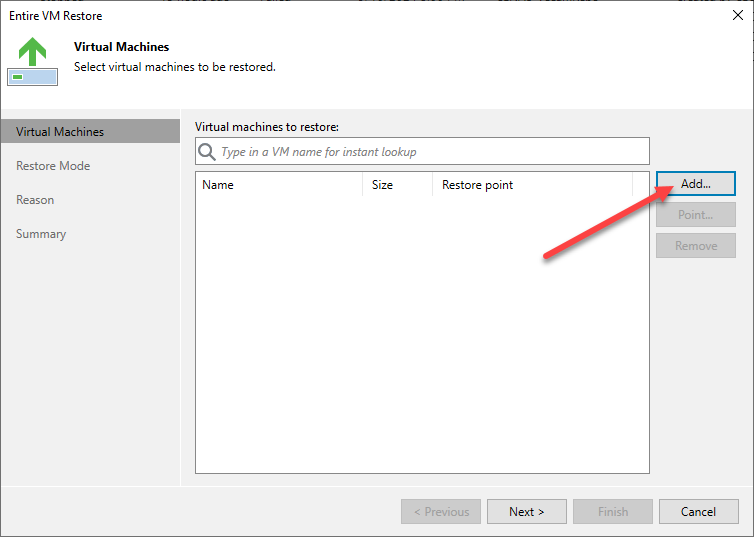
Task: Open the Virtual Machines wizard step
Action: point(90,131)
